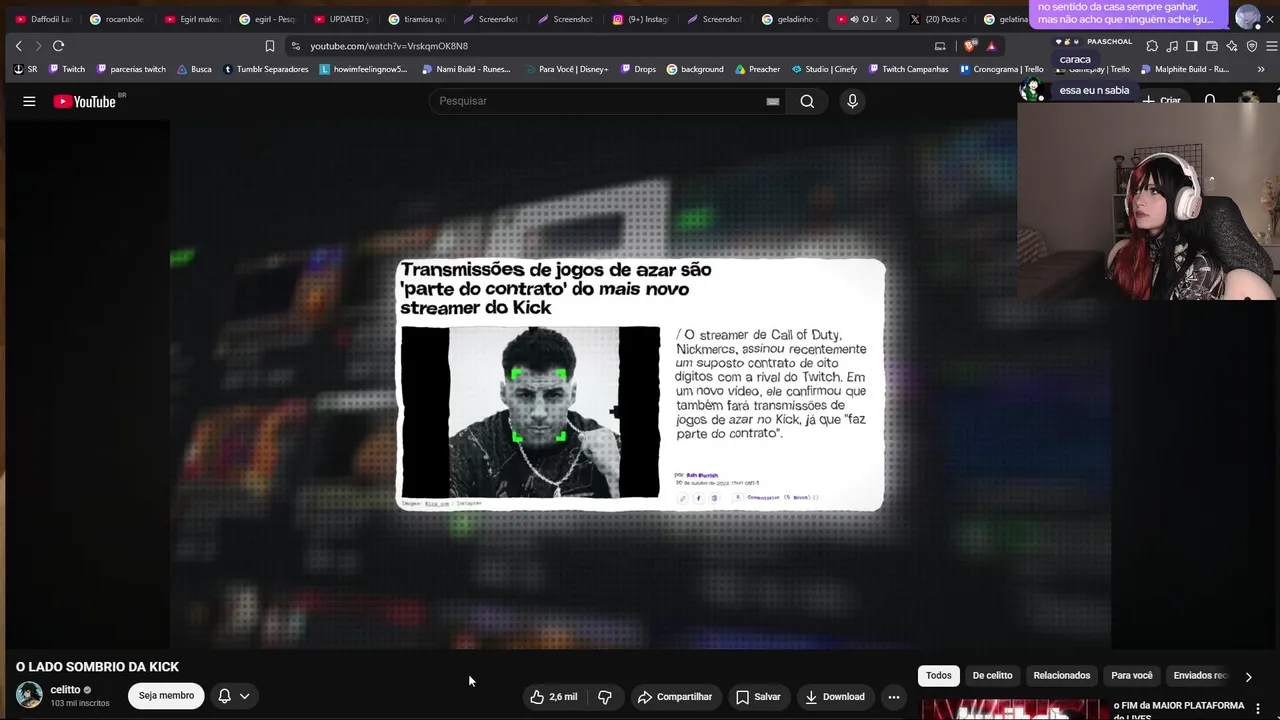Click the Download button

tap(835, 697)
